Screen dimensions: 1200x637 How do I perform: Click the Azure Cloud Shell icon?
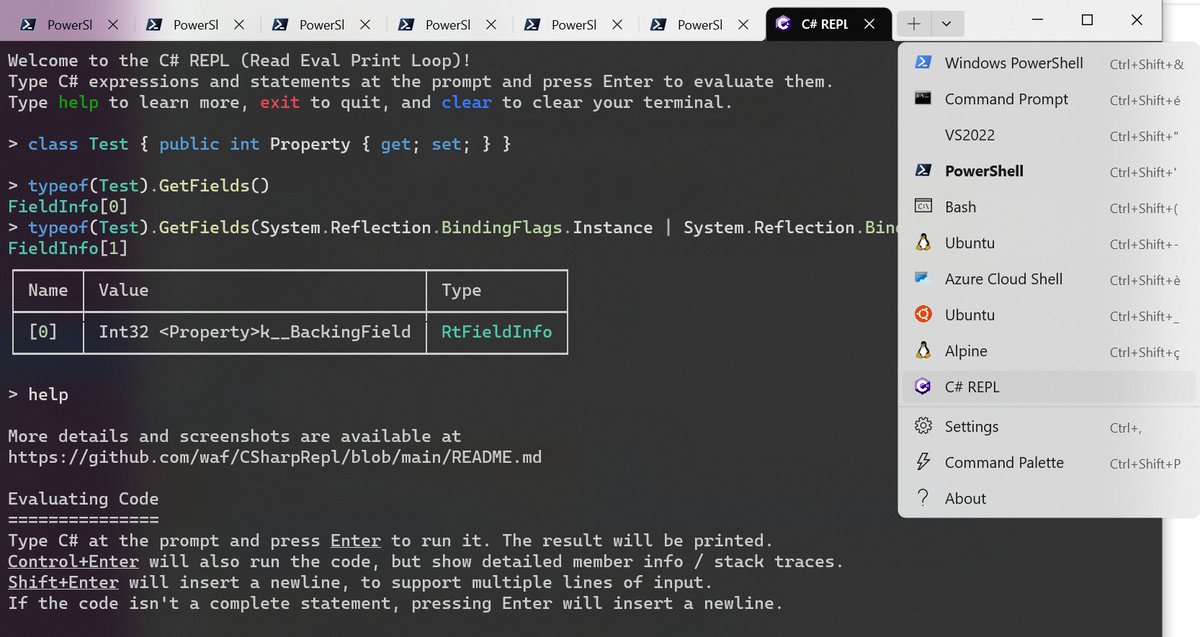pos(921,279)
